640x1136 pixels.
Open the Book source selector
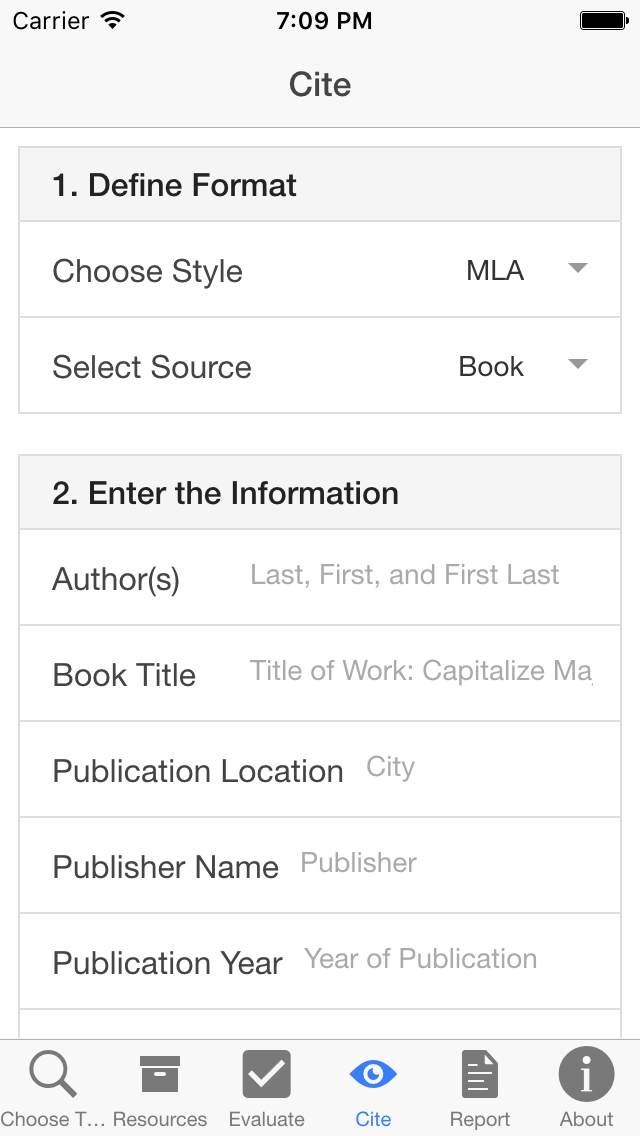click(x=491, y=367)
